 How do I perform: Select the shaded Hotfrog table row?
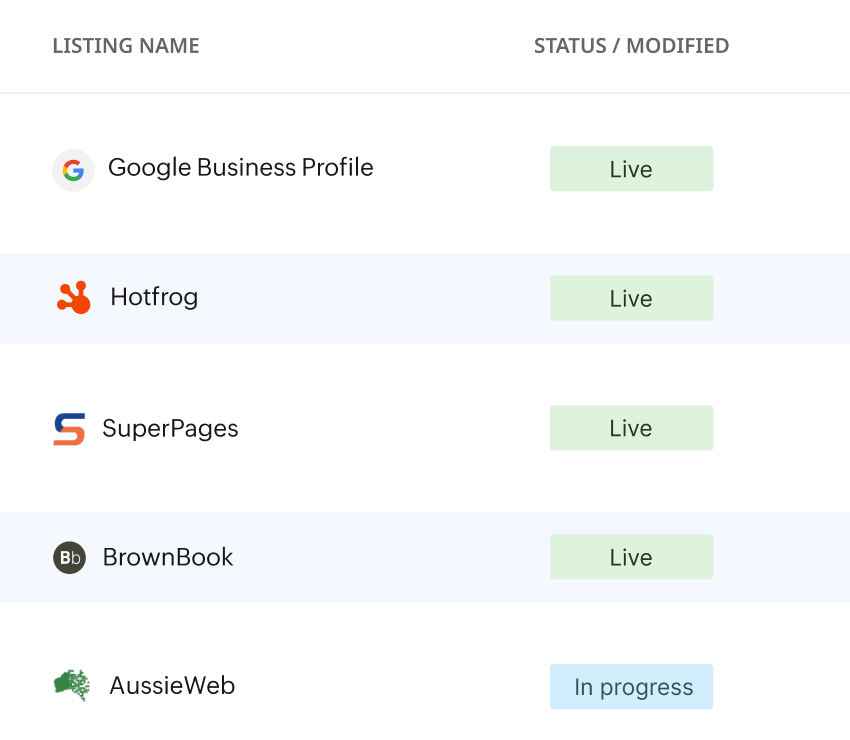tap(400, 298)
